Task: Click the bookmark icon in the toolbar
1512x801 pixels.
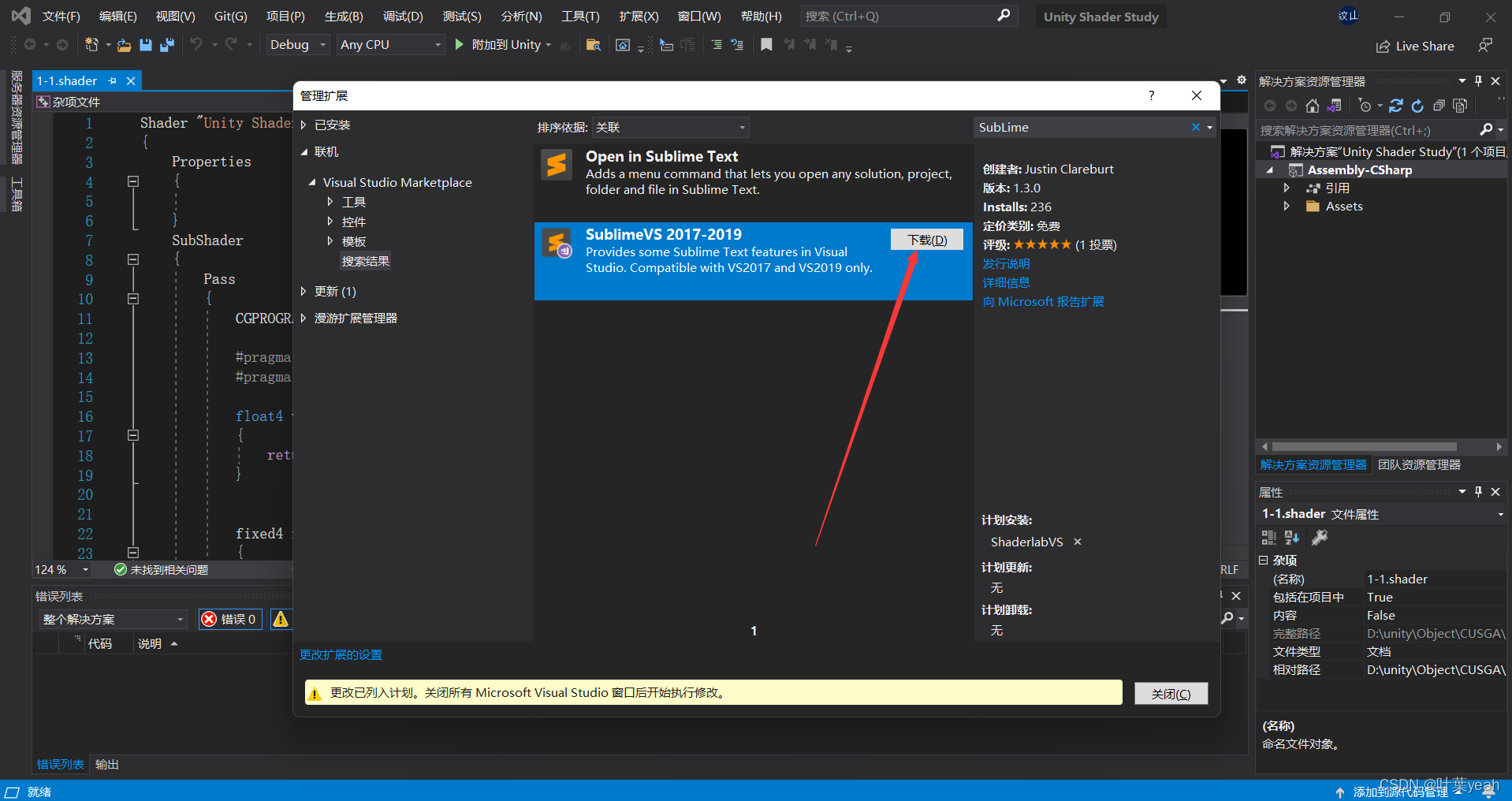Action: (x=766, y=45)
